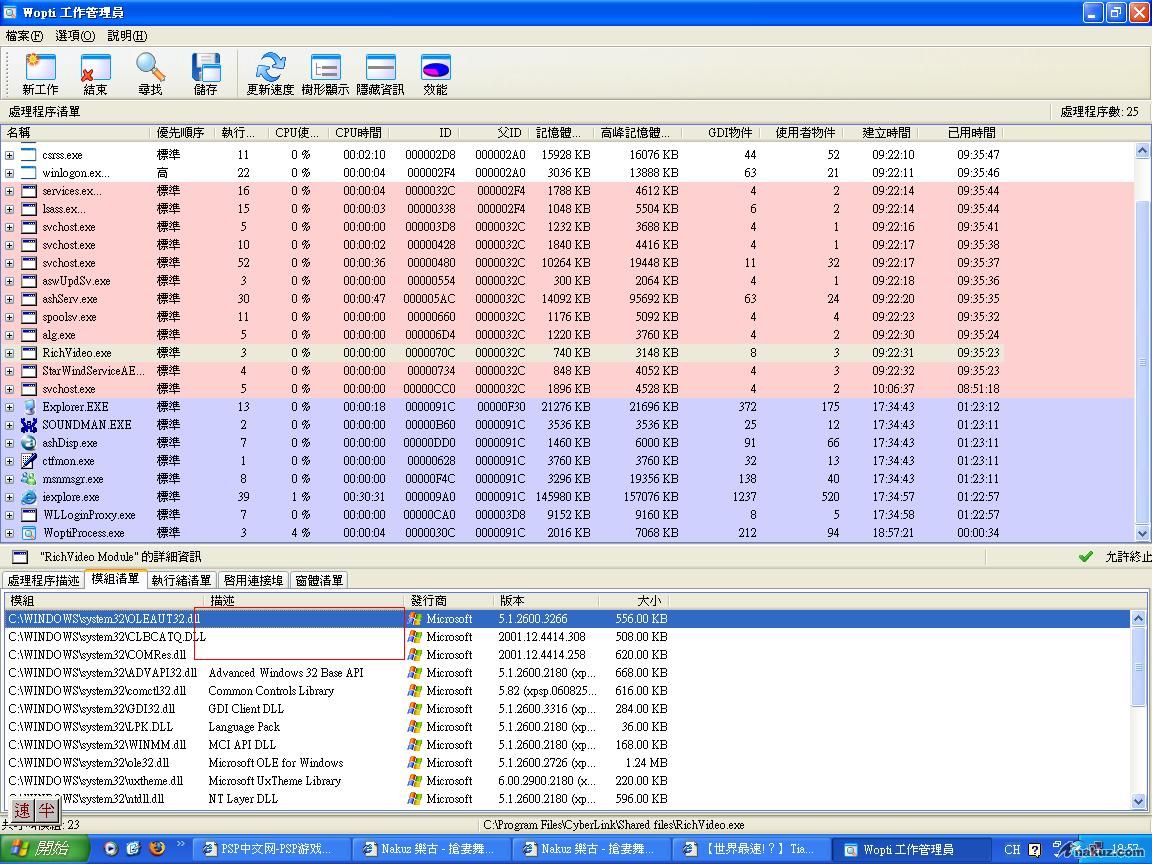1152x864 pixels.
Task: Switch to the 處理程序描述 tab
Action: point(43,580)
